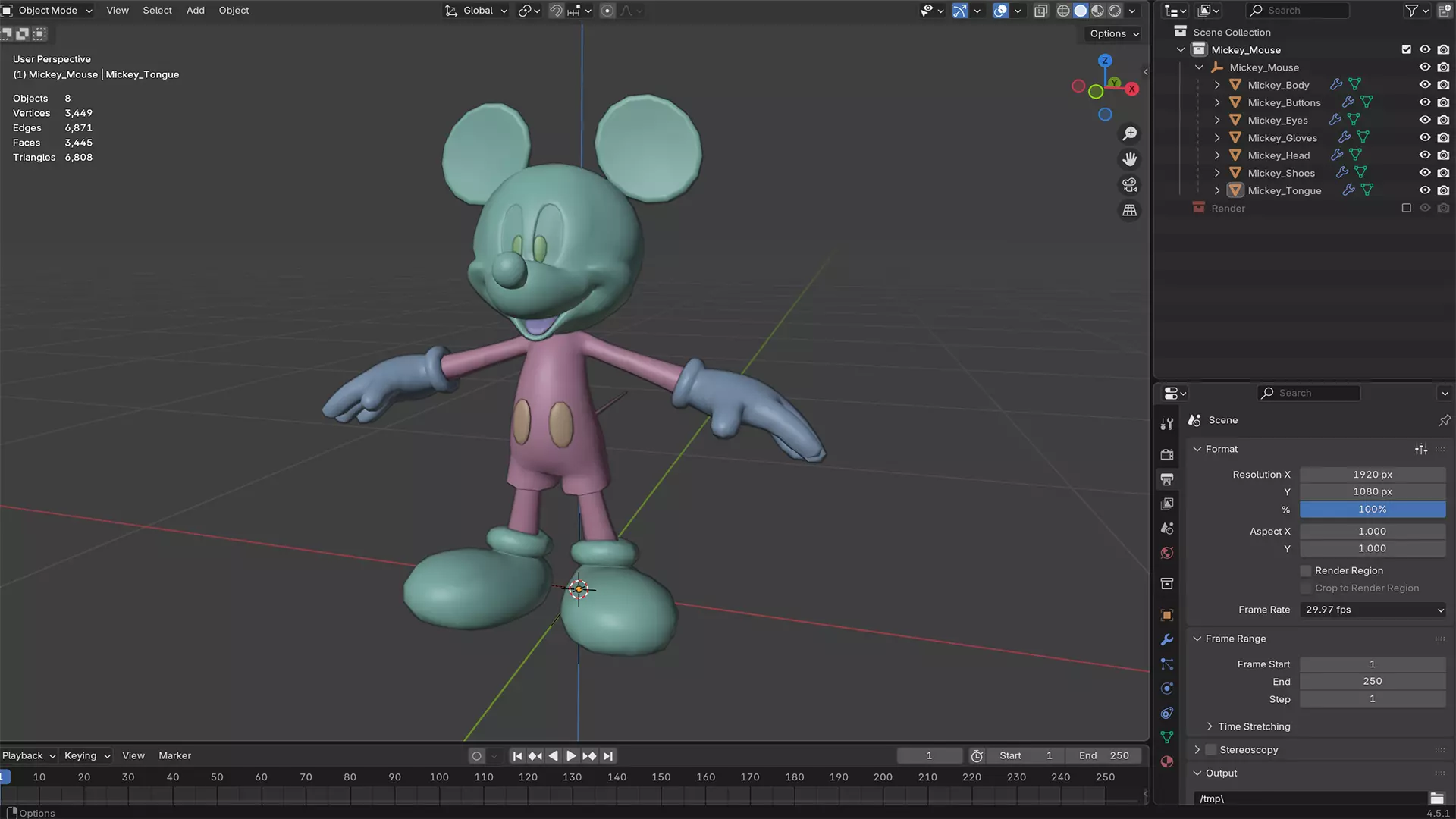
Task: Uncheck the Mickey_Mouse collection checkbox
Action: [x=1407, y=50]
